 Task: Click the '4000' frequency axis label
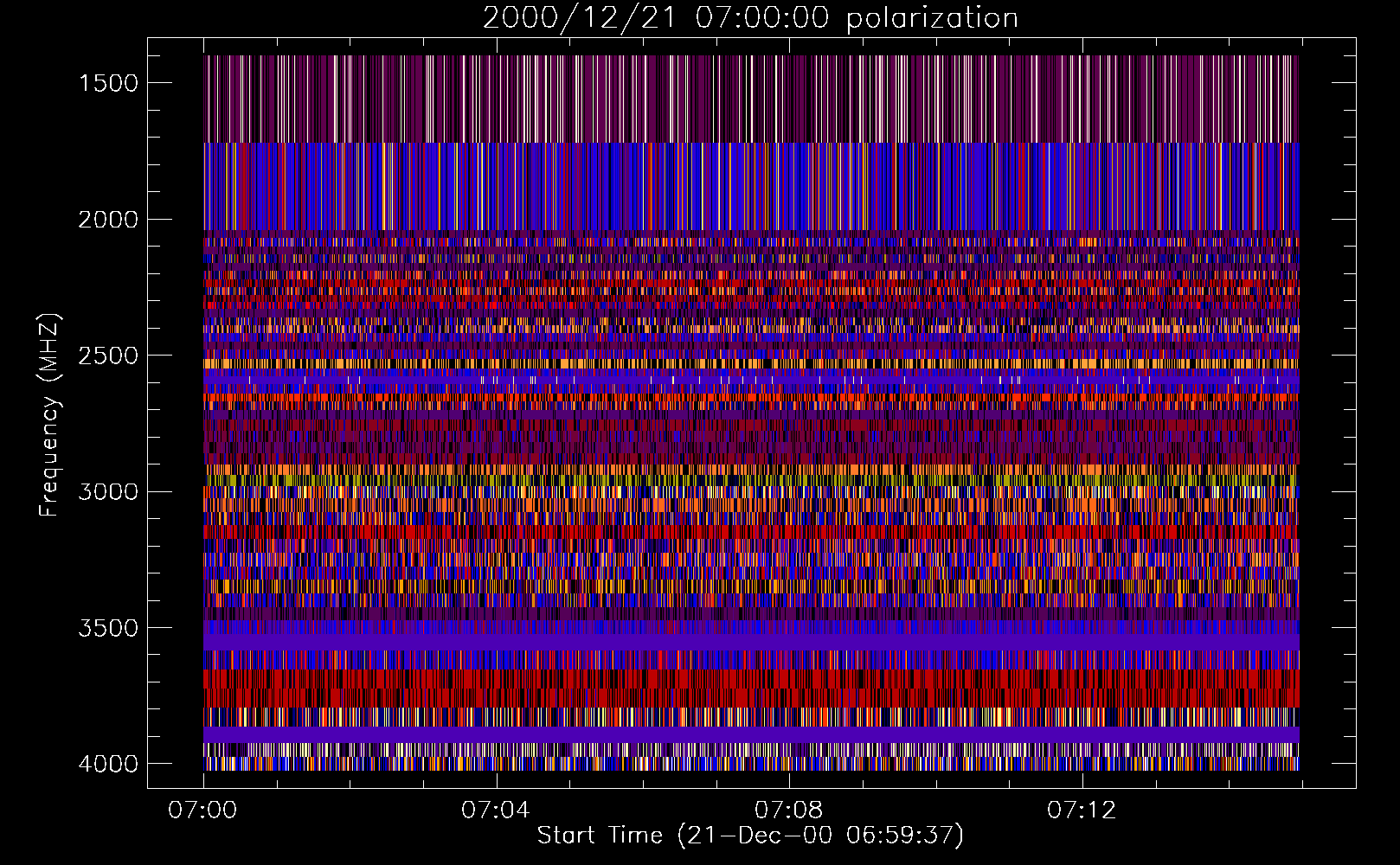[x=108, y=764]
